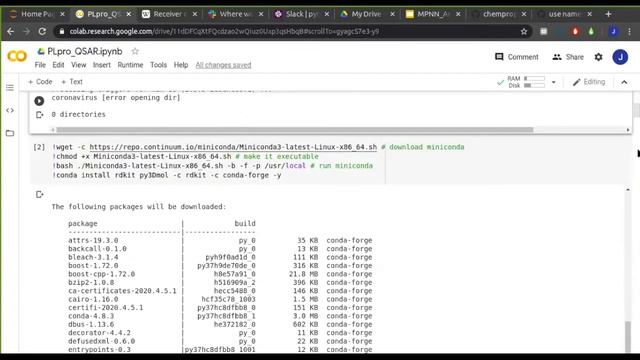Image resolution: width=640 pixels, height=360 pixels.
Task: Open the Runtime menu
Action: point(130,65)
